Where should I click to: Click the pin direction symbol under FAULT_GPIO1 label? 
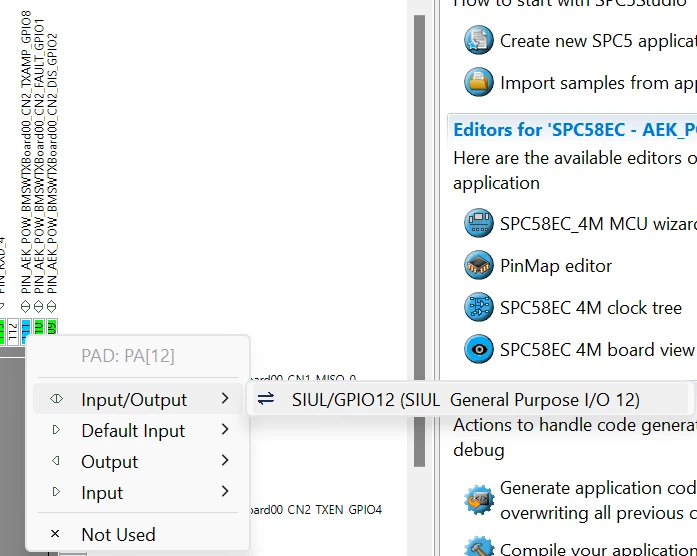[x=39, y=306]
